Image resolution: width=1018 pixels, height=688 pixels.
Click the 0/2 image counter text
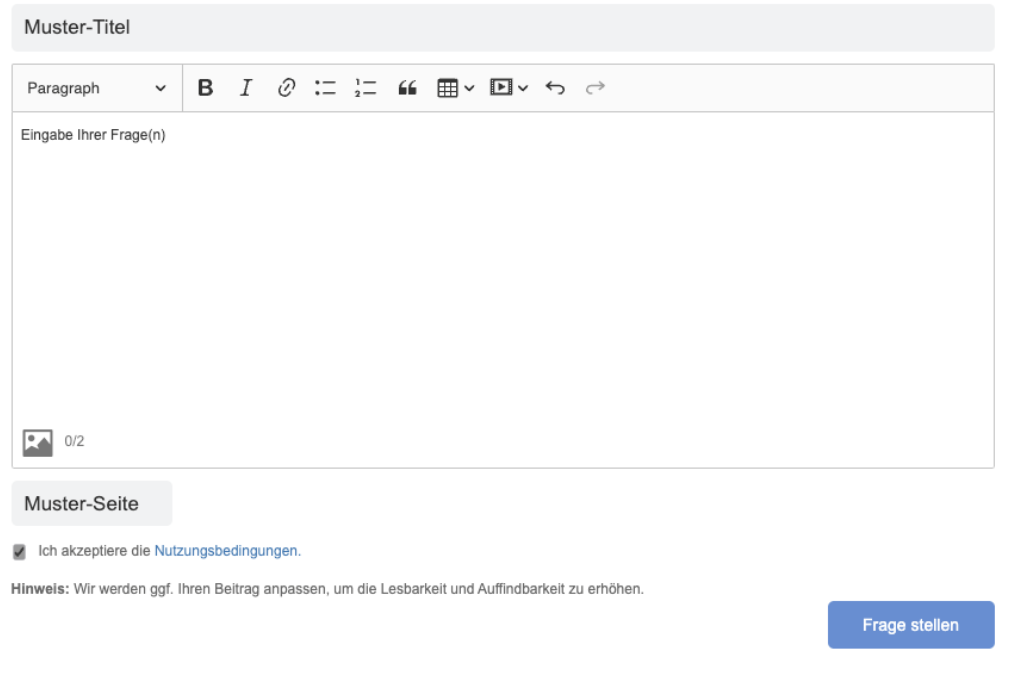[x=74, y=441]
